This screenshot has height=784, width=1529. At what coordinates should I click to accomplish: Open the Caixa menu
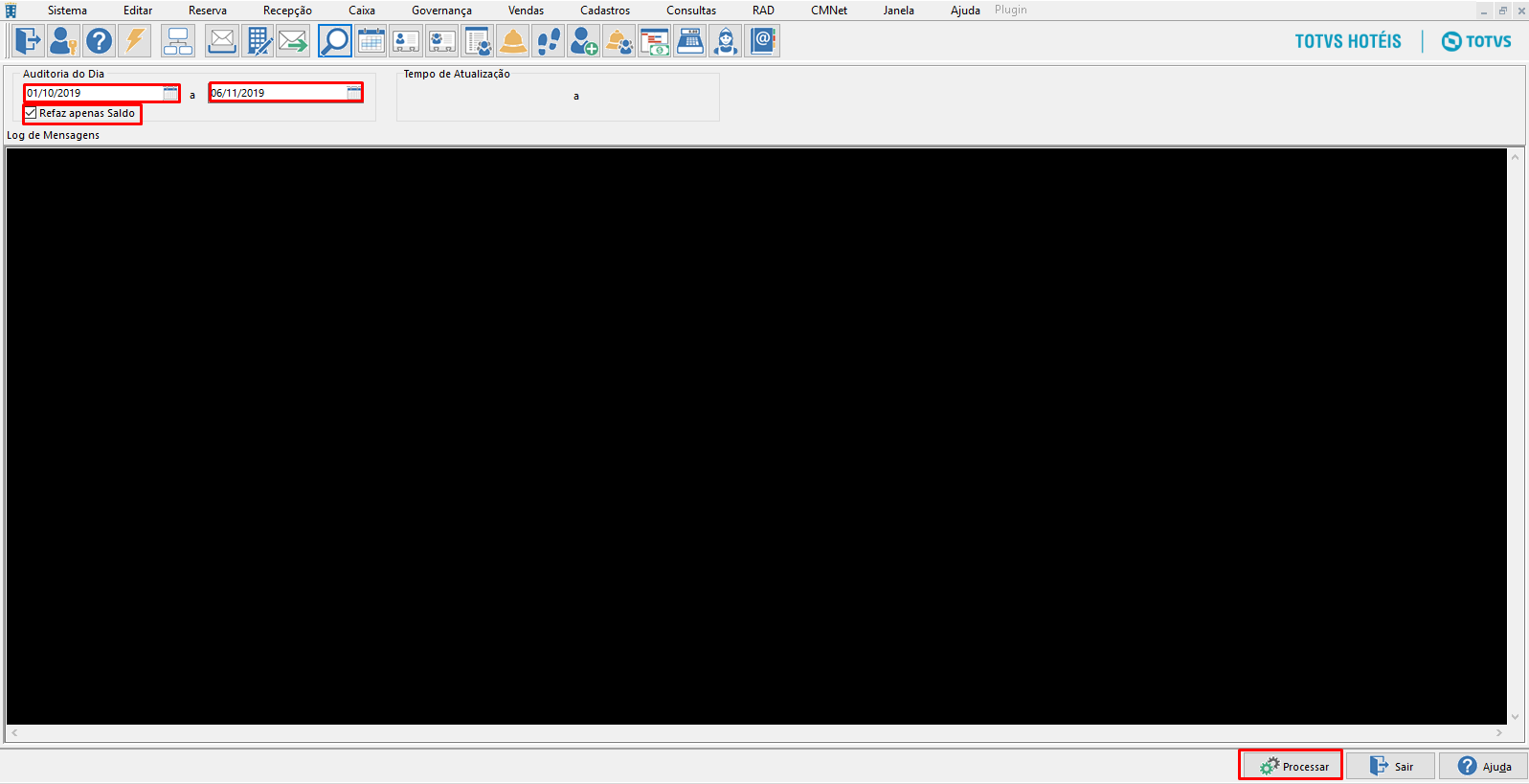point(362,11)
